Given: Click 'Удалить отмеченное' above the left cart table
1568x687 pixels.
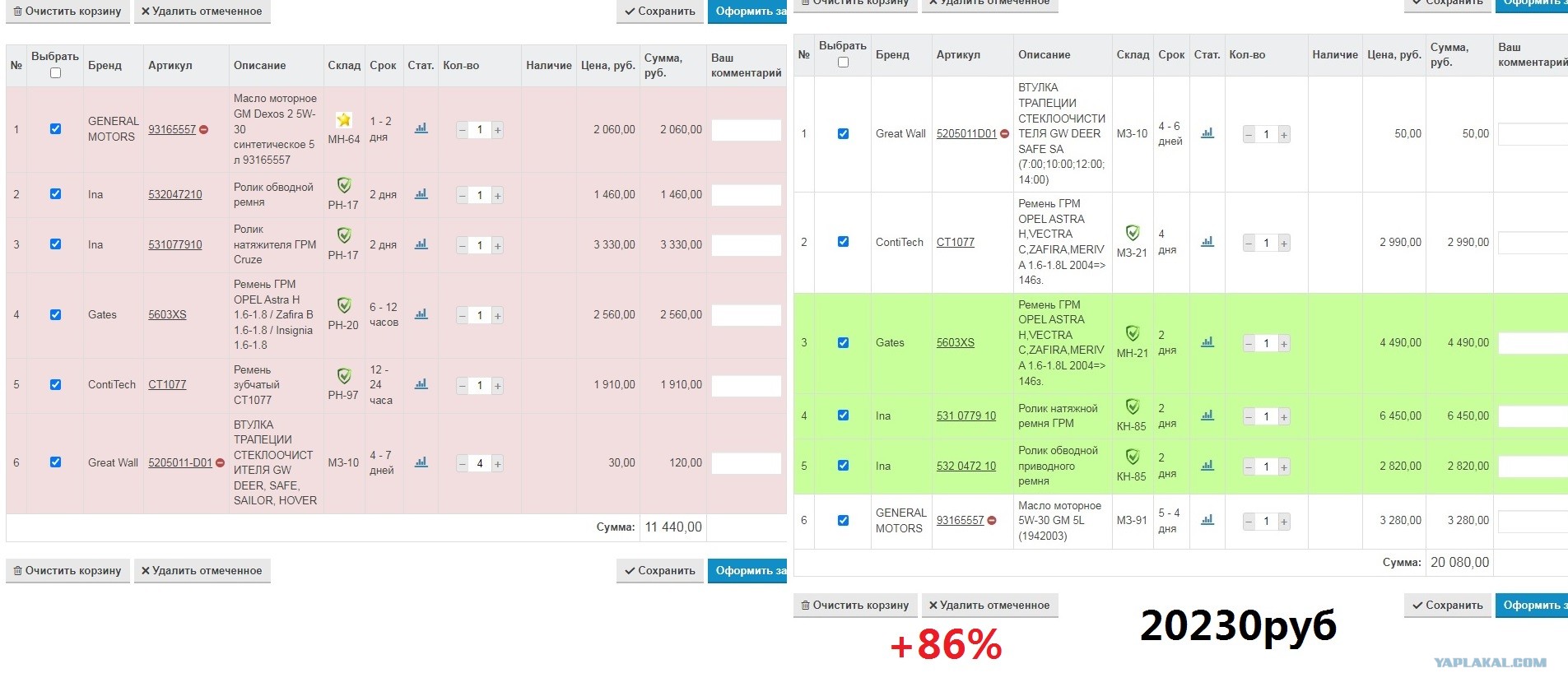Looking at the screenshot, I should tap(202, 12).
